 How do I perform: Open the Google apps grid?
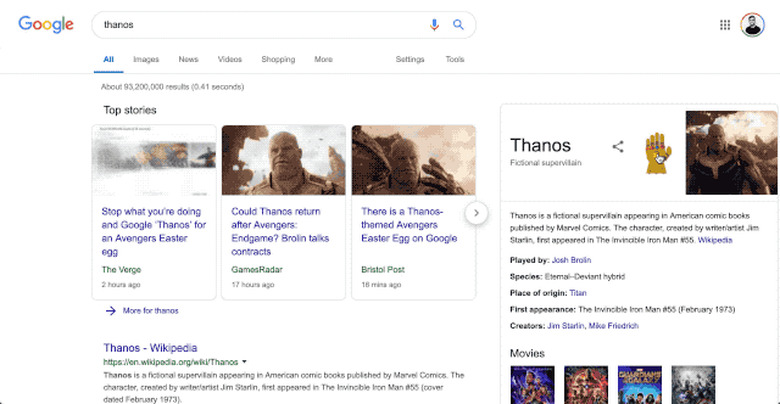pos(725,25)
